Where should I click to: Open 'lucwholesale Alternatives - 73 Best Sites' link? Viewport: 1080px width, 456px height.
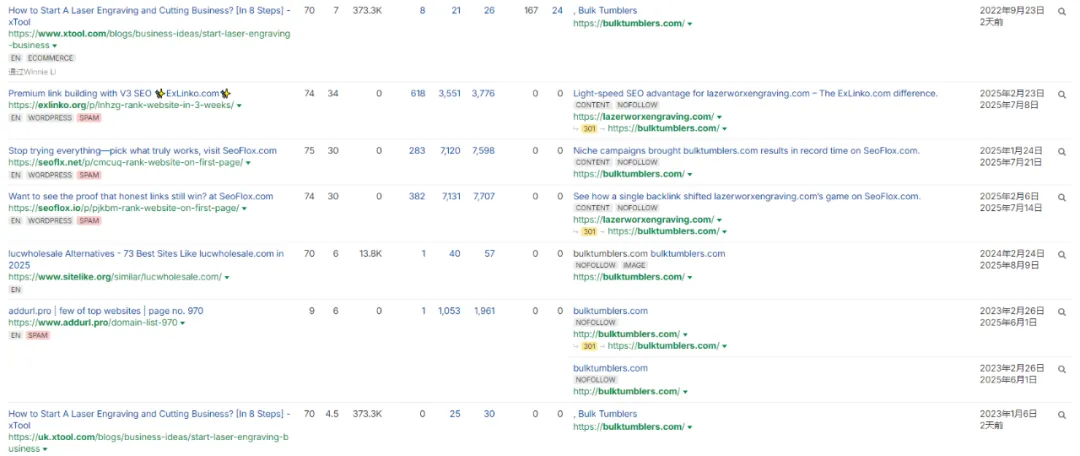coord(145,254)
